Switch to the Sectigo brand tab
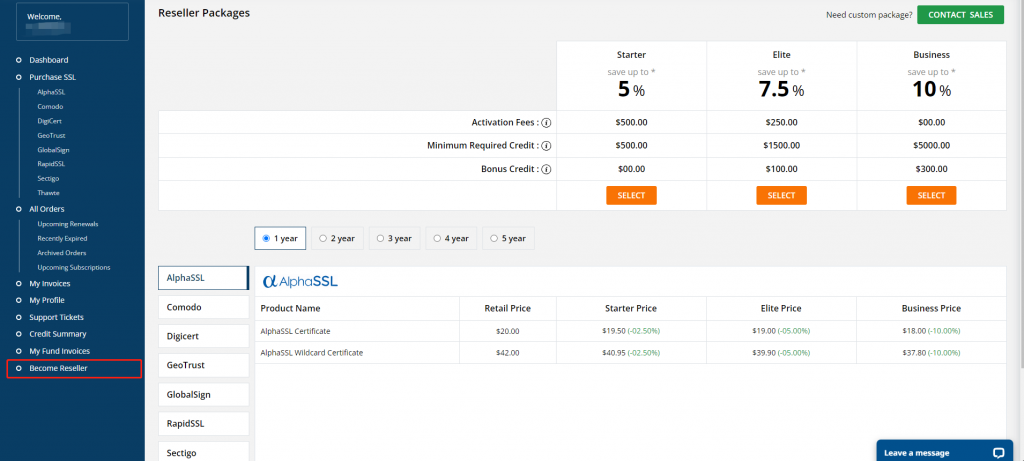Image resolution: width=1024 pixels, height=461 pixels. 203,453
